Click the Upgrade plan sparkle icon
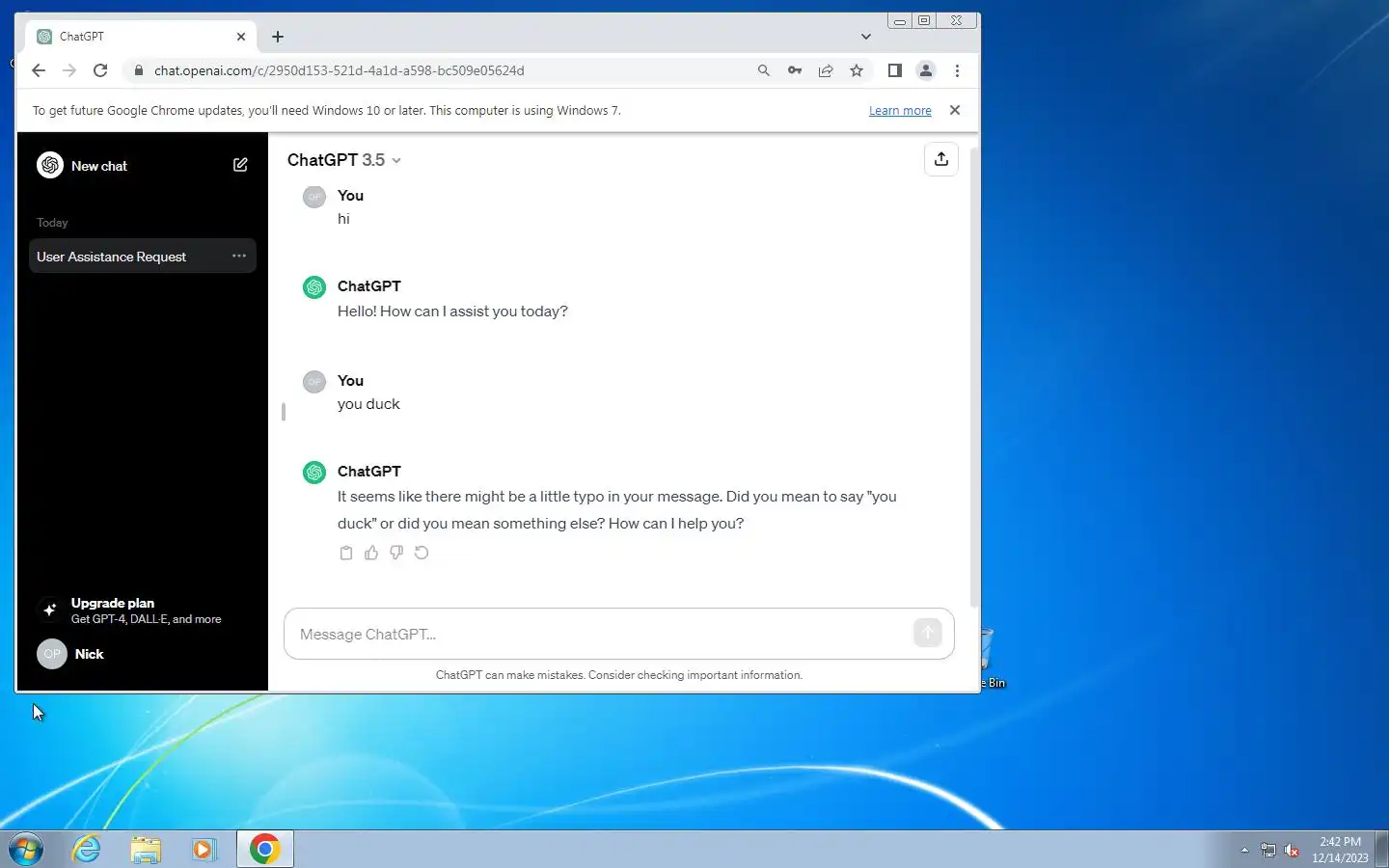The width and height of the screenshot is (1389, 868). pos(49,610)
